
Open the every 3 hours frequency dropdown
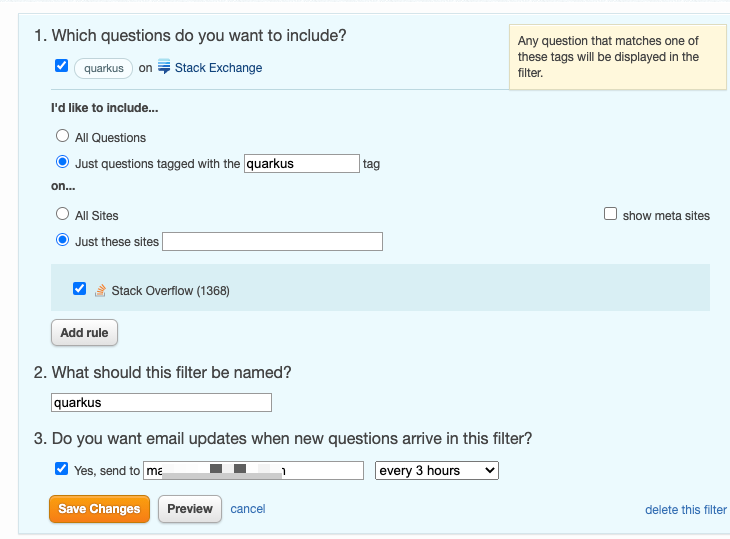(x=436, y=470)
